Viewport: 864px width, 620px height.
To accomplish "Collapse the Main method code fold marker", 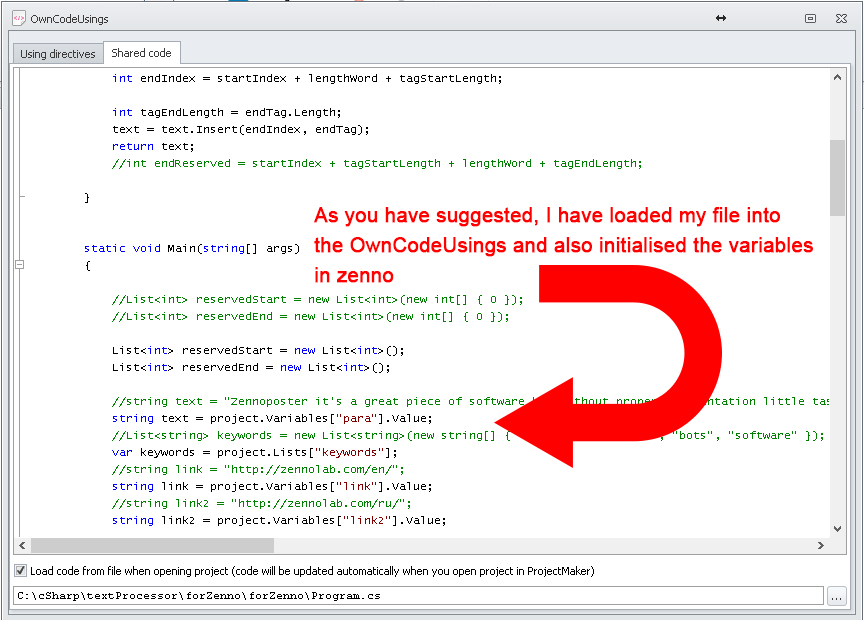I will click(19, 265).
